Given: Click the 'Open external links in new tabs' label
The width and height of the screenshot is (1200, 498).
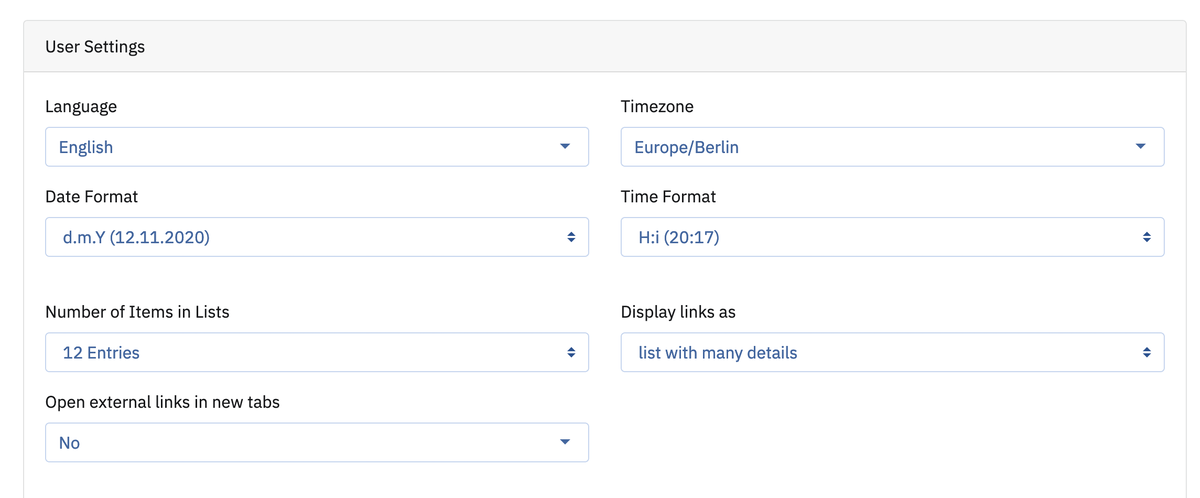Looking at the screenshot, I should point(162,402).
